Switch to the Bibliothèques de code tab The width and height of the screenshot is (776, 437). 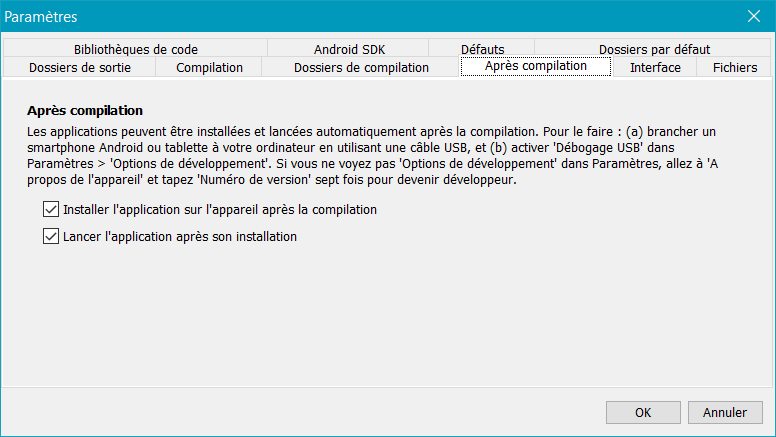coord(136,49)
